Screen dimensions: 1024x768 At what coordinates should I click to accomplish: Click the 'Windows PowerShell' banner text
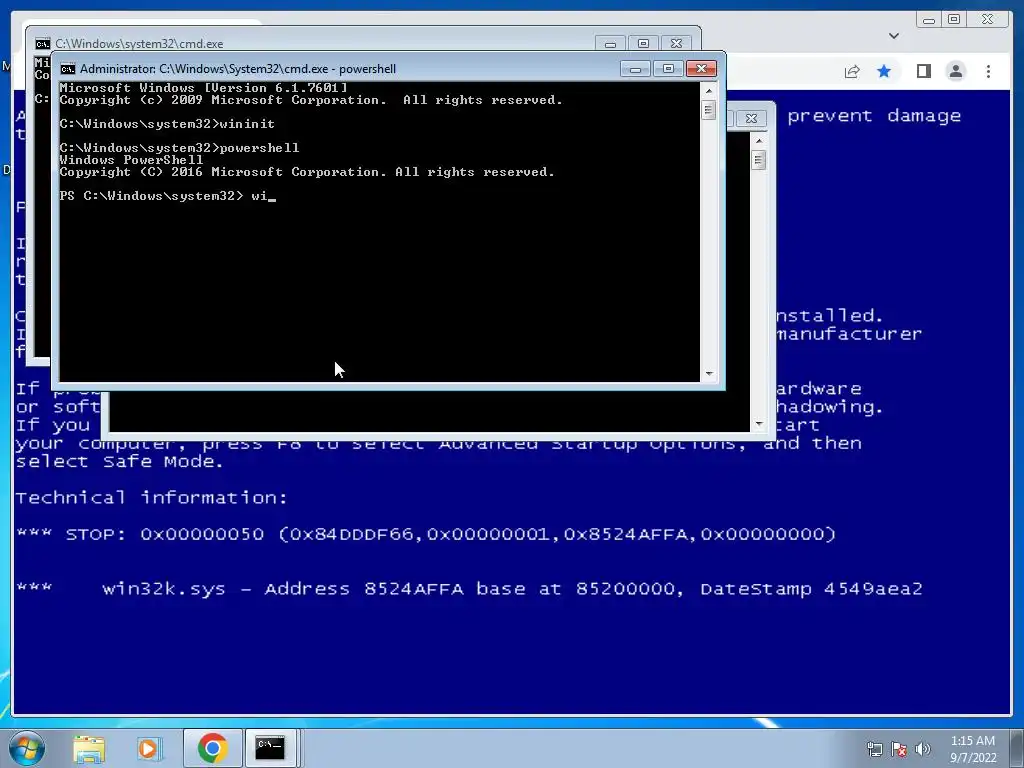131,160
